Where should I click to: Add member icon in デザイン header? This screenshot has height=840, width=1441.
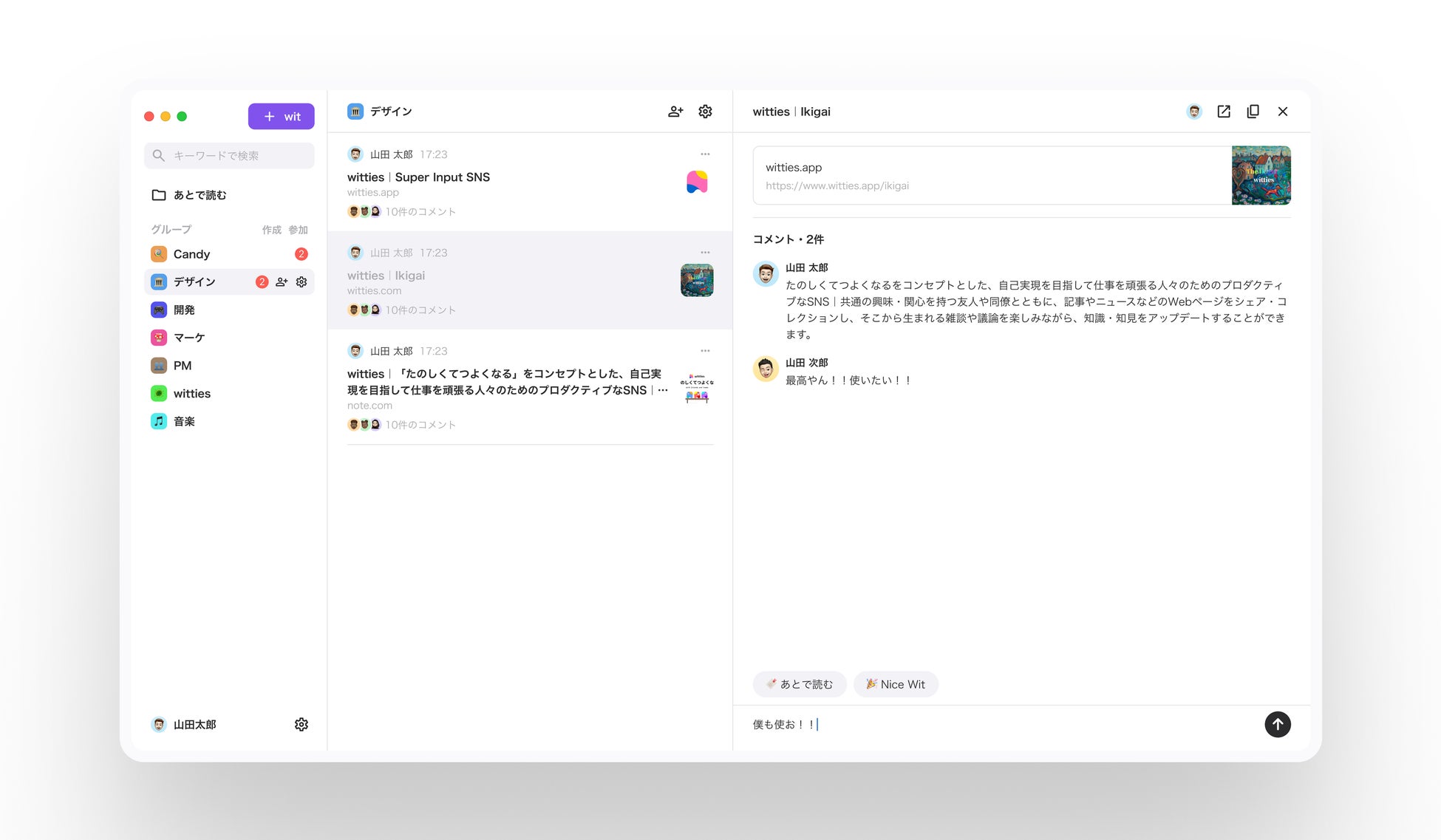point(675,112)
